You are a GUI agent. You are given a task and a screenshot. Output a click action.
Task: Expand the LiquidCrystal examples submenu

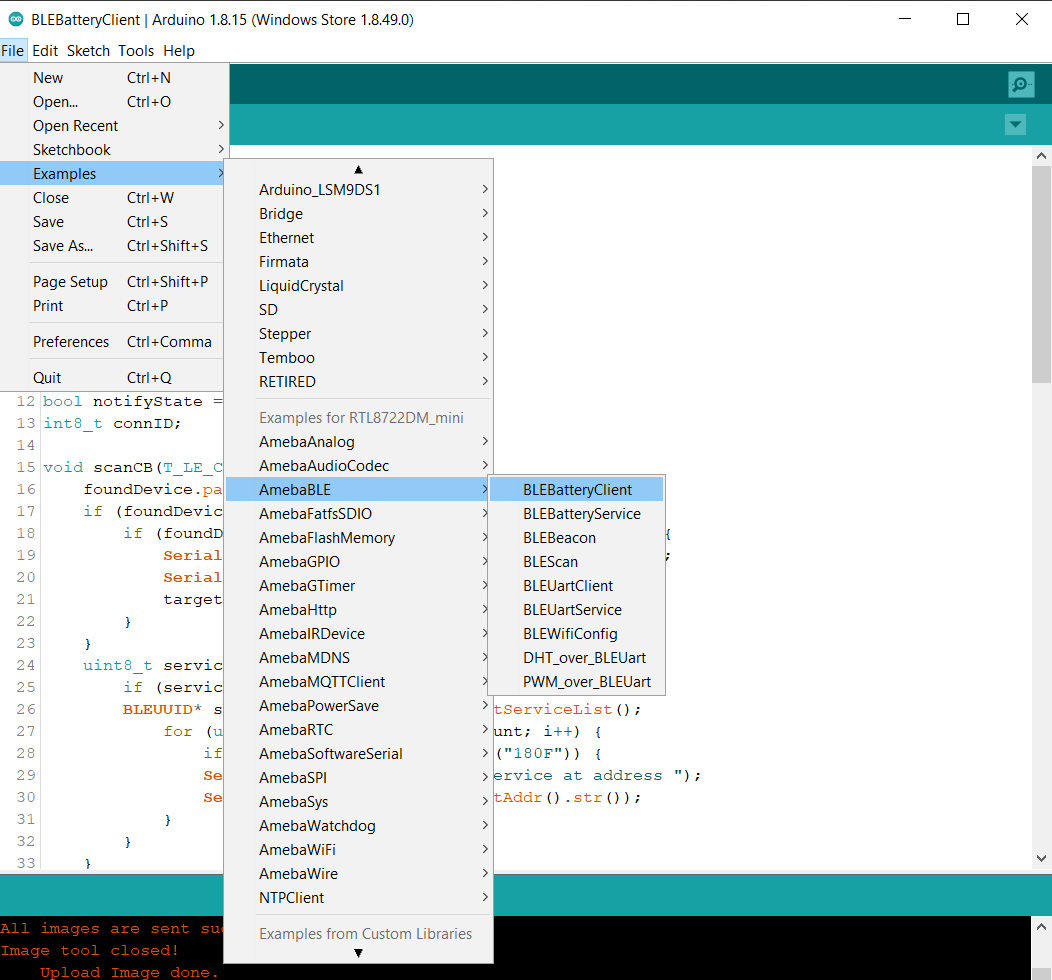click(x=358, y=286)
